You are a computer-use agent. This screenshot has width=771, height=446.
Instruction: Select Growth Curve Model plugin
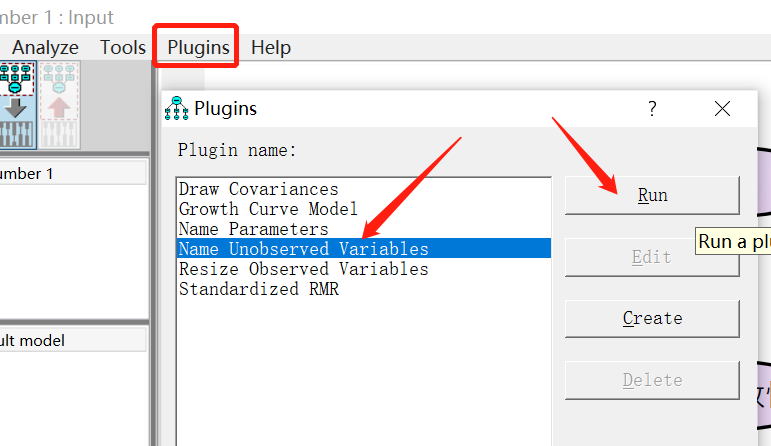[268, 209]
